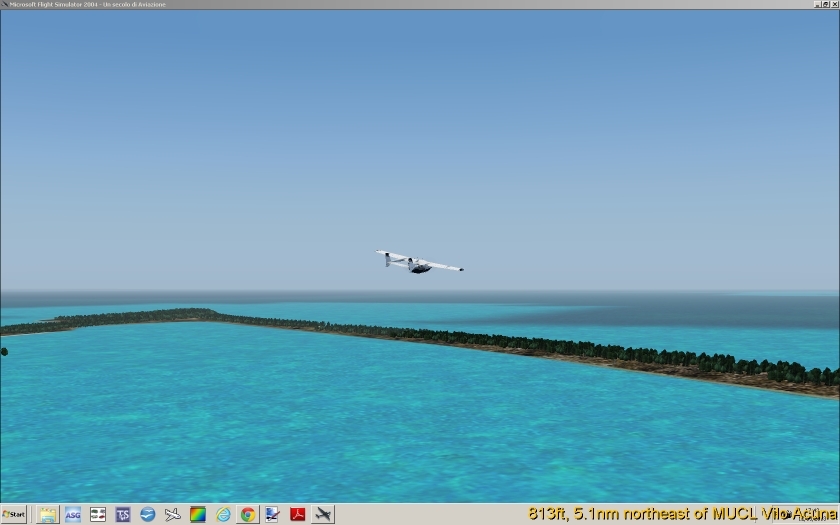Open the purple TS taskbar icon
The image size is (840, 525).
click(123, 515)
